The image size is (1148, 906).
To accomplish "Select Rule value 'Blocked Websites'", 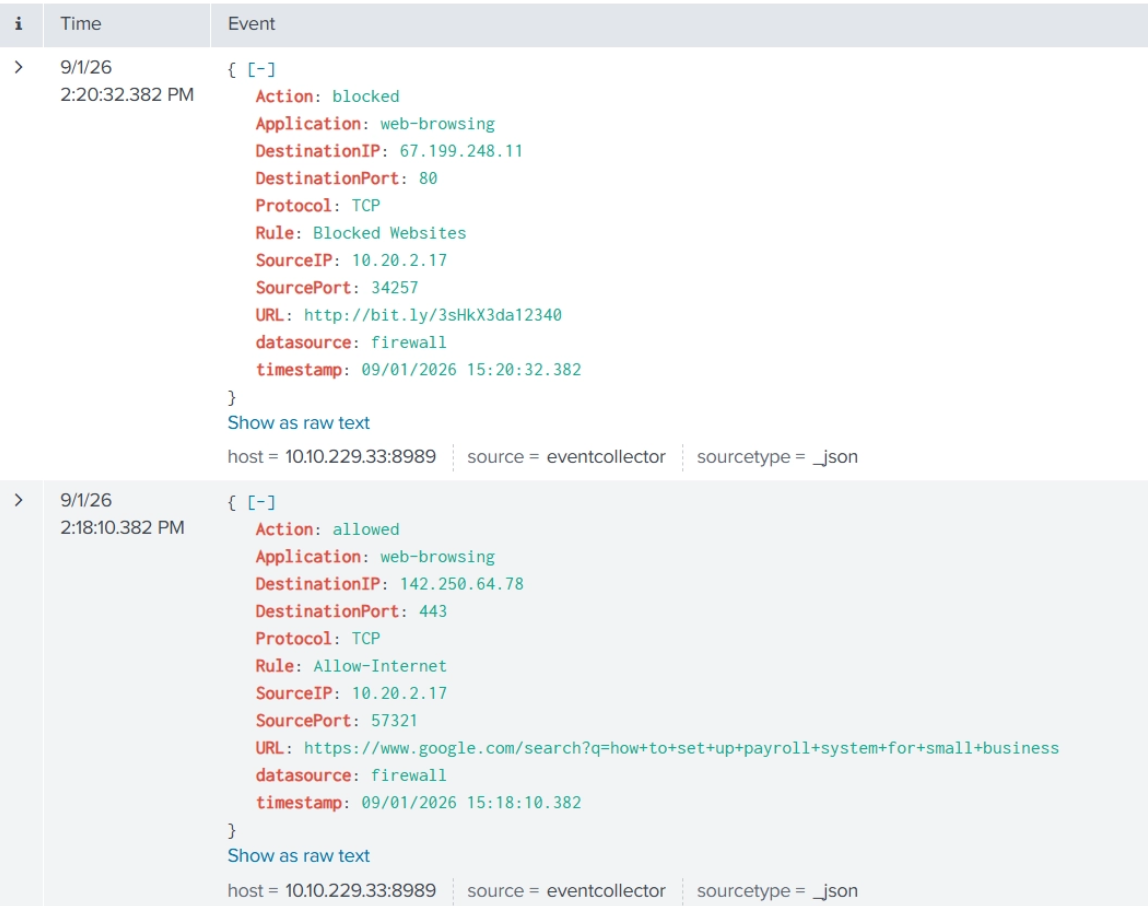I will point(390,234).
